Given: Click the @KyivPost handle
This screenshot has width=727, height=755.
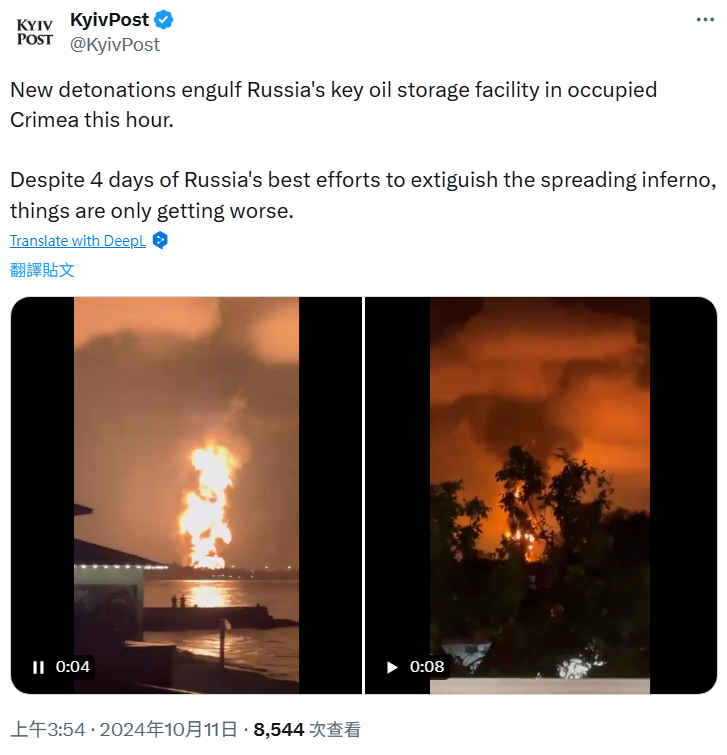Looking at the screenshot, I should [115, 44].
